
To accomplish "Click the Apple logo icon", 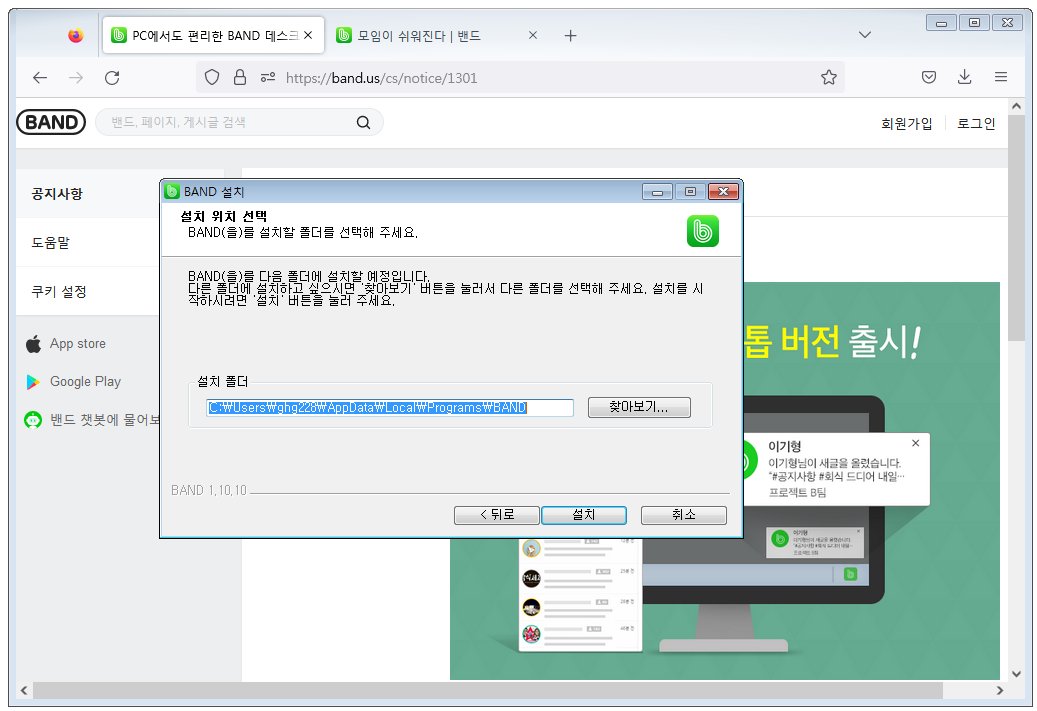I will click(x=33, y=344).
